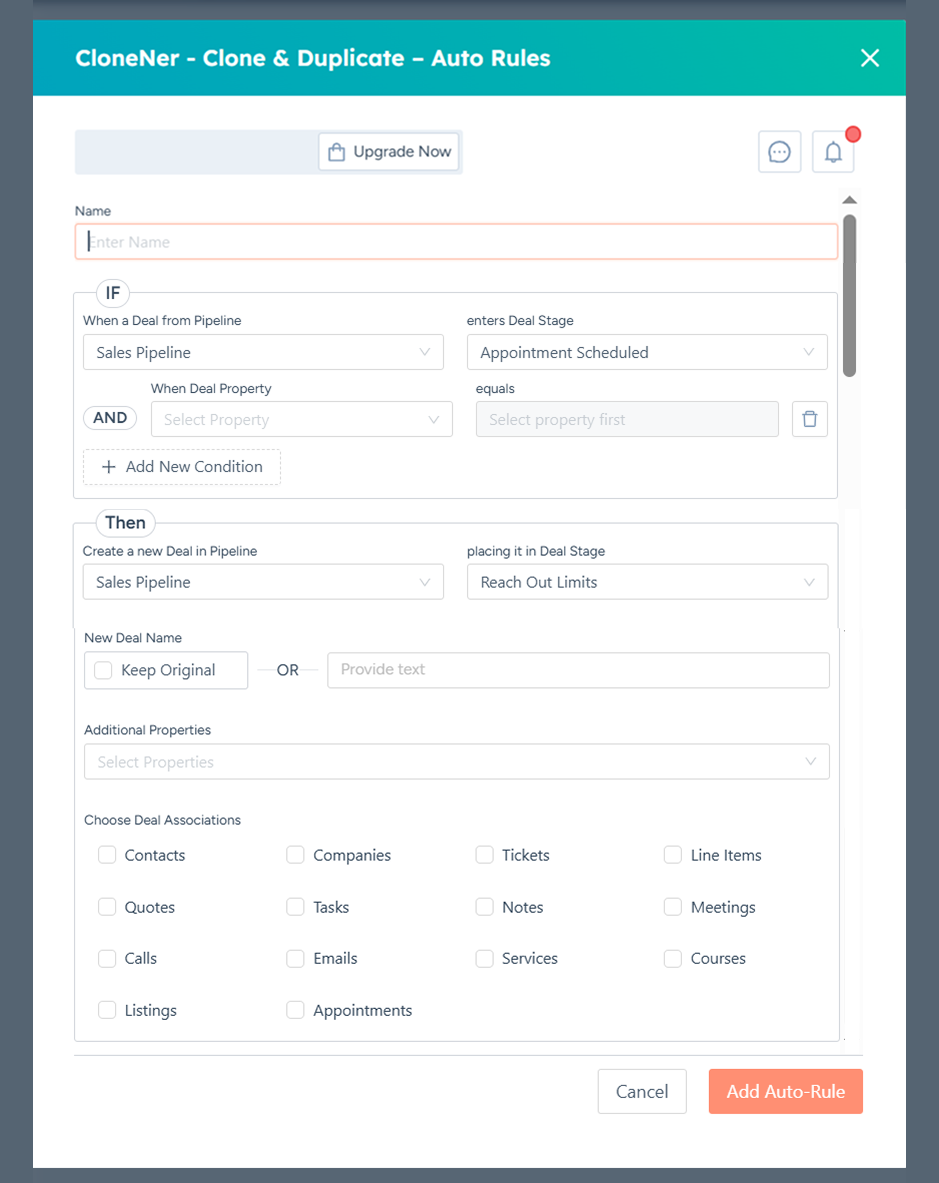Screen dimensions: 939x1183
Task: Open the 'Create a new Deal in Pipeline' dropdown
Action: pos(263,582)
